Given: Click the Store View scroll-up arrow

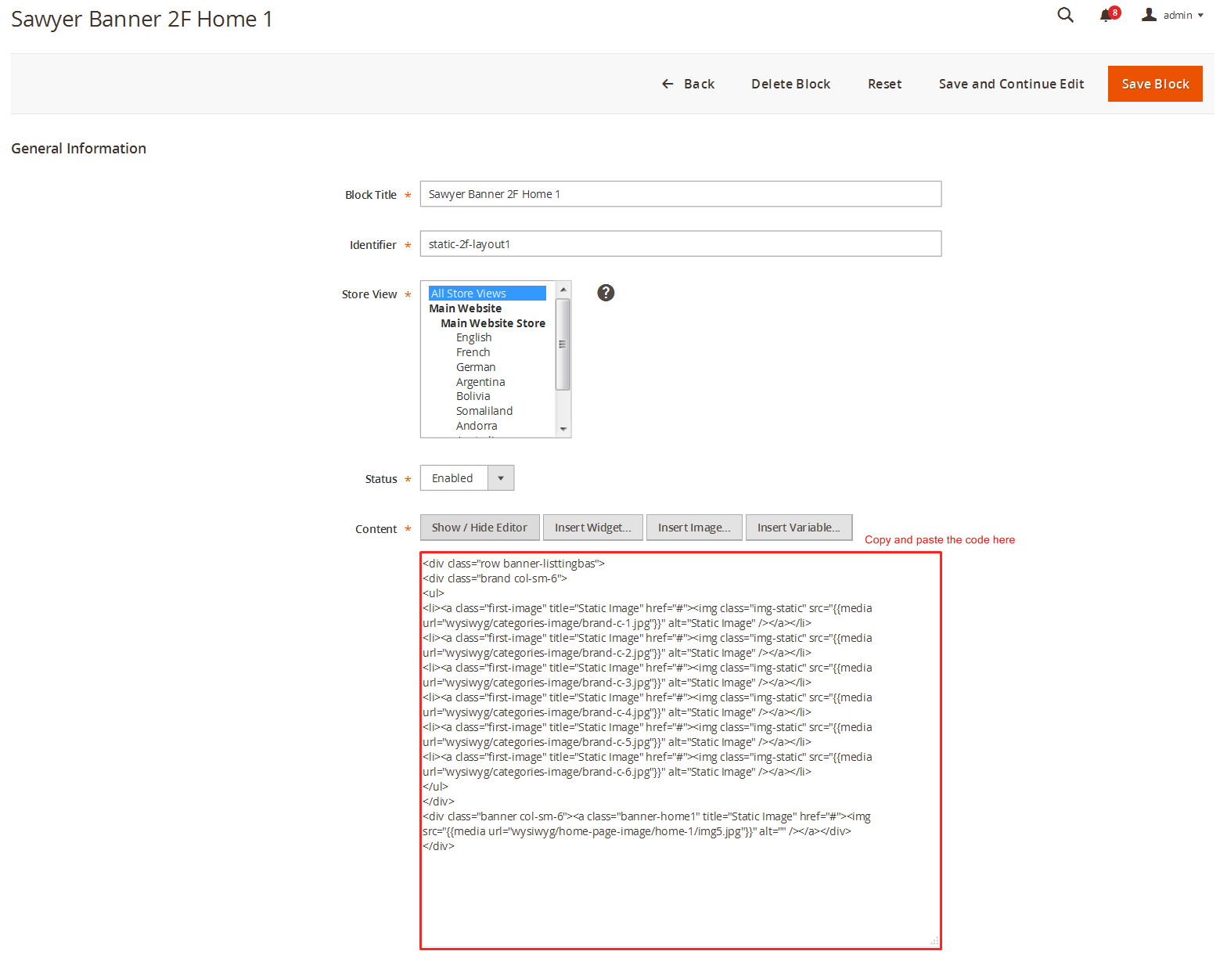Looking at the screenshot, I should tap(563, 290).
